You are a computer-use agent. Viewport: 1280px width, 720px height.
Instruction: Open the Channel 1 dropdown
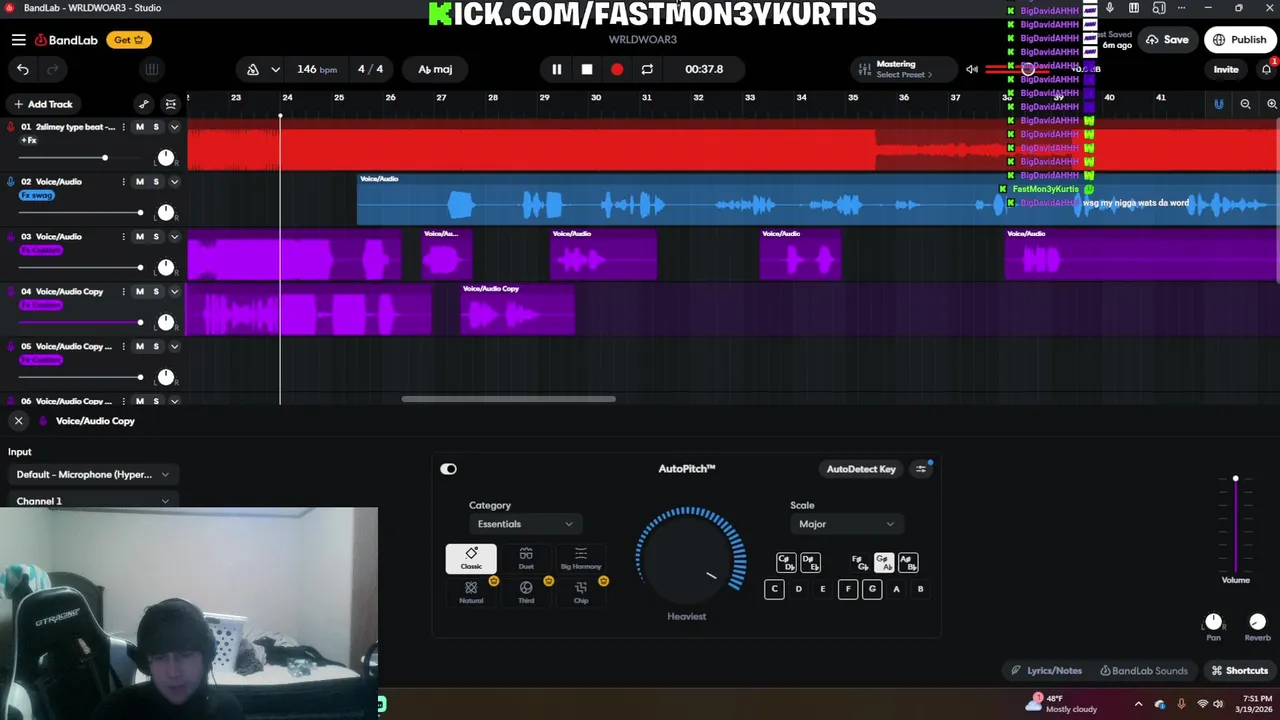[x=92, y=501]
